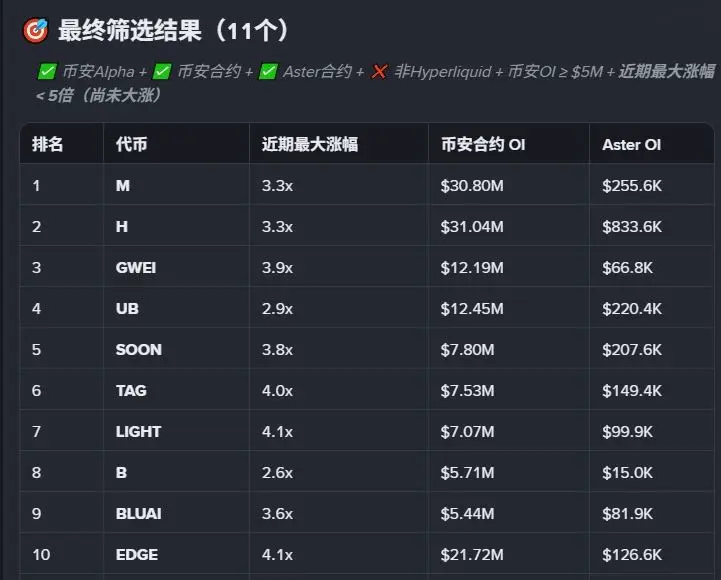Select the GWEI token name

point(136,268)
